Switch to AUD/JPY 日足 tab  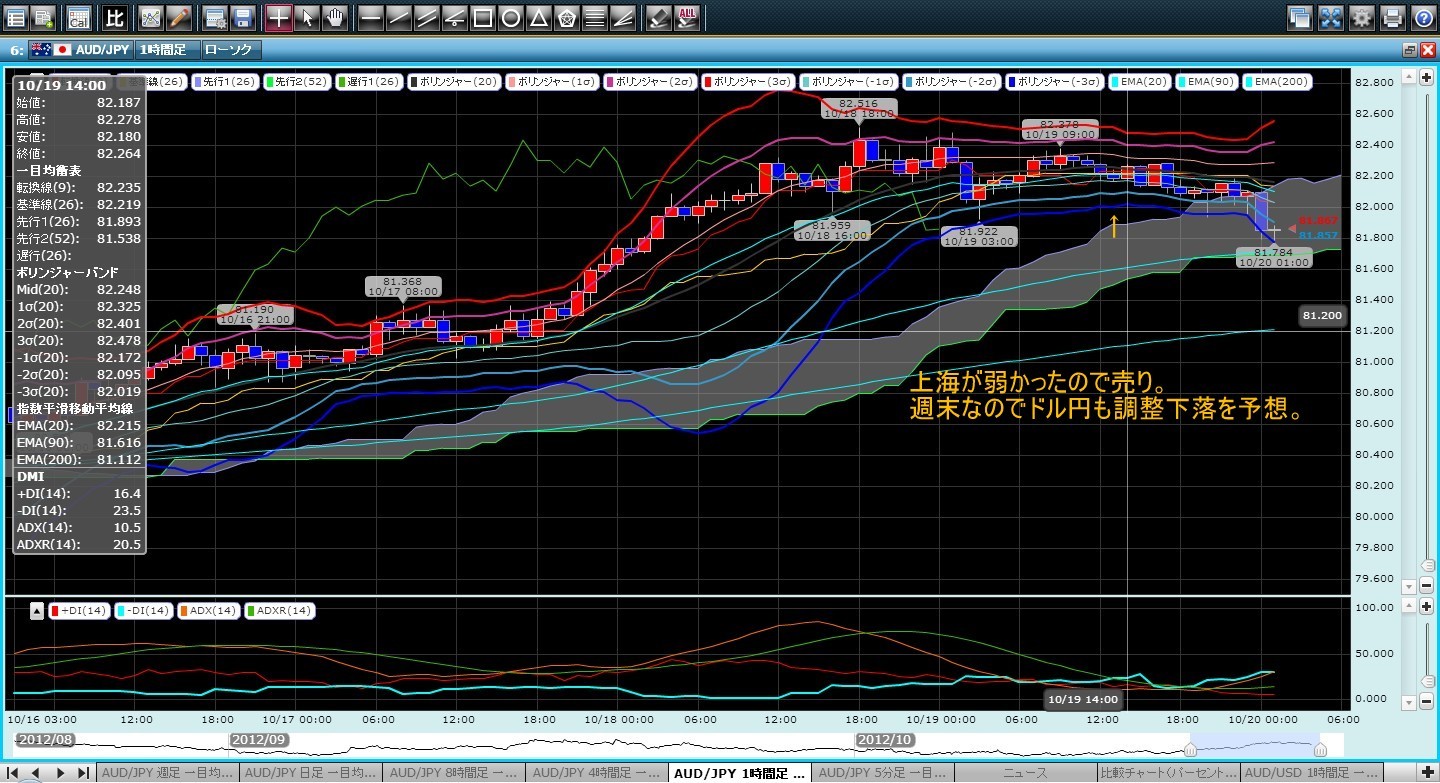[x=311, y=773]
